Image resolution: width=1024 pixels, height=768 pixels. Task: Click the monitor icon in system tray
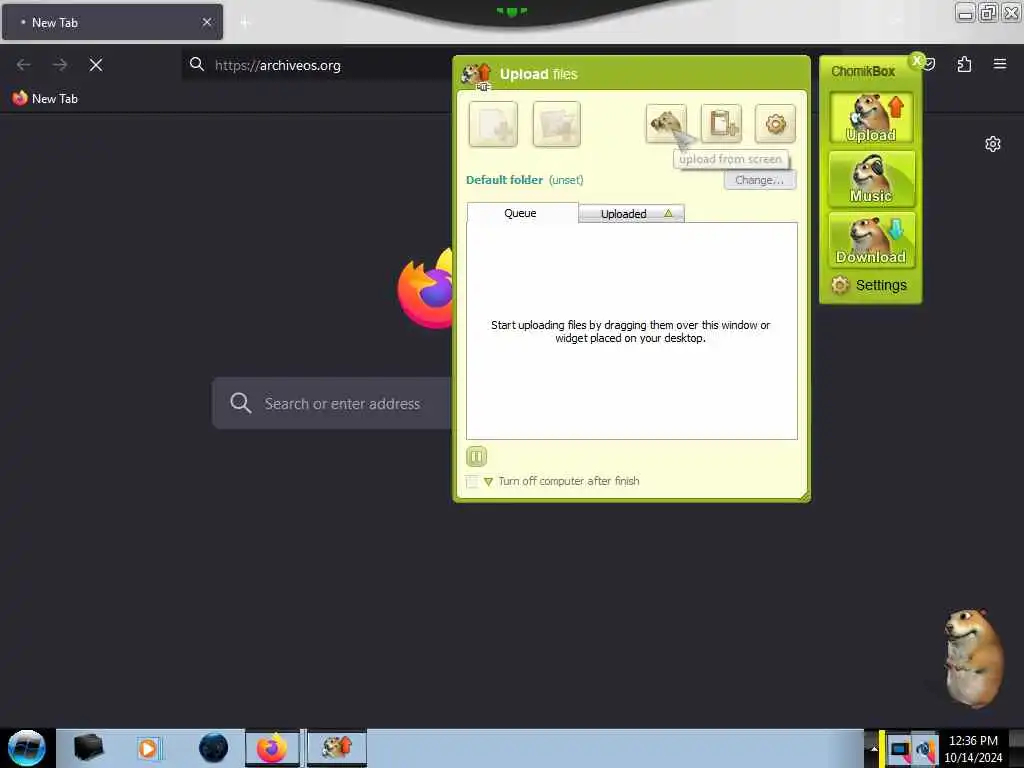(899, 750)
